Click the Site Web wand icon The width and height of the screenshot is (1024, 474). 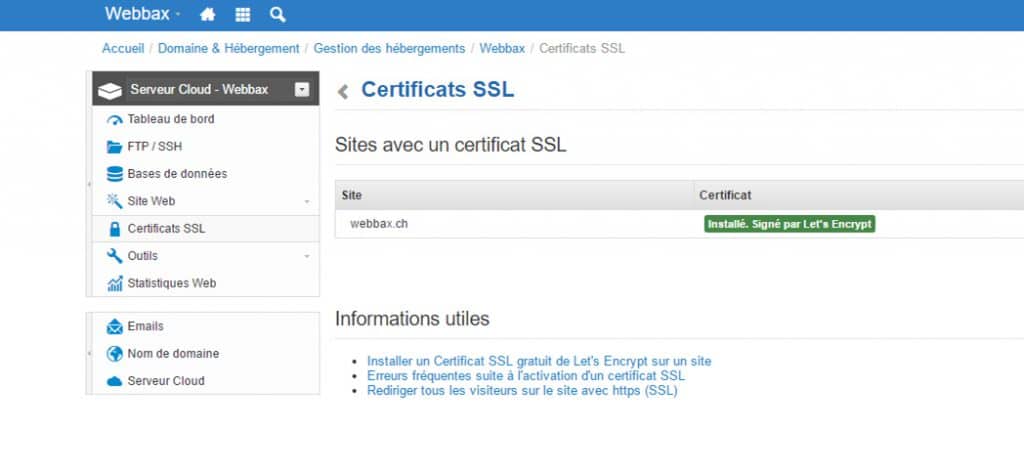coord(115,201)
